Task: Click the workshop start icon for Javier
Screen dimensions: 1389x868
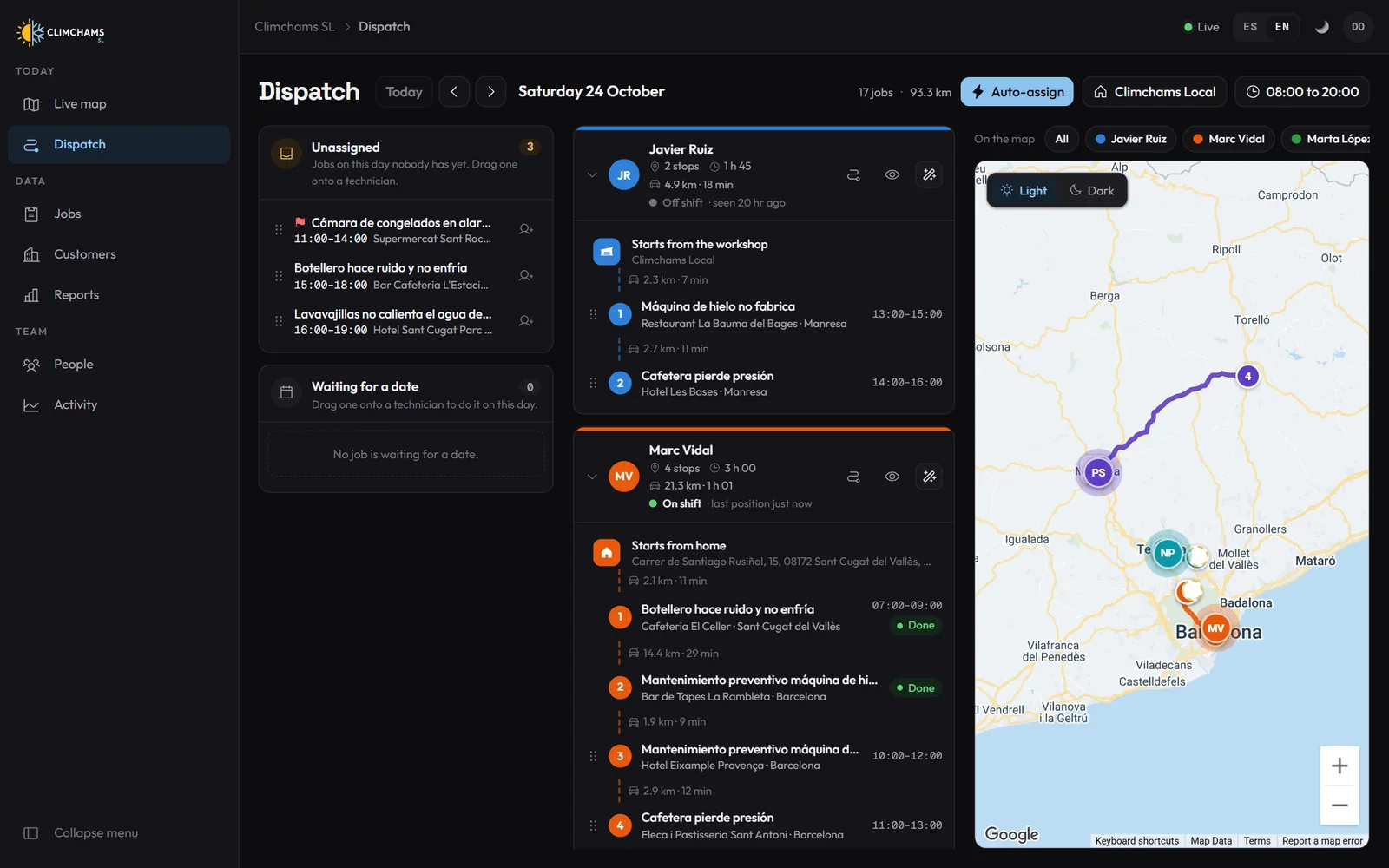Action: pyautogui.click(x=607, y=252)
